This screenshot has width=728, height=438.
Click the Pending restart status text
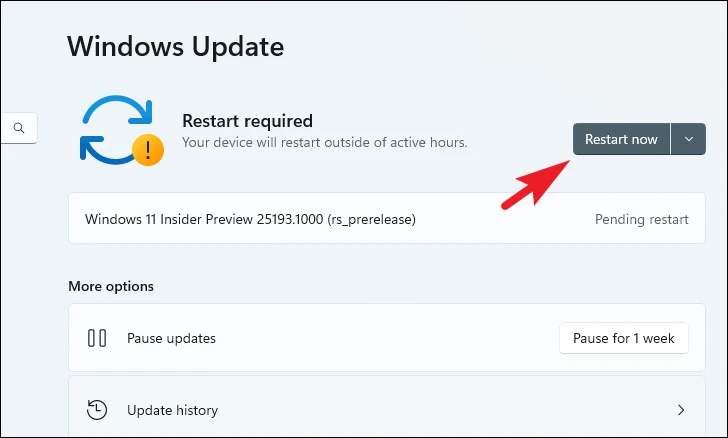pyautogui.click(x=642, y=219)
